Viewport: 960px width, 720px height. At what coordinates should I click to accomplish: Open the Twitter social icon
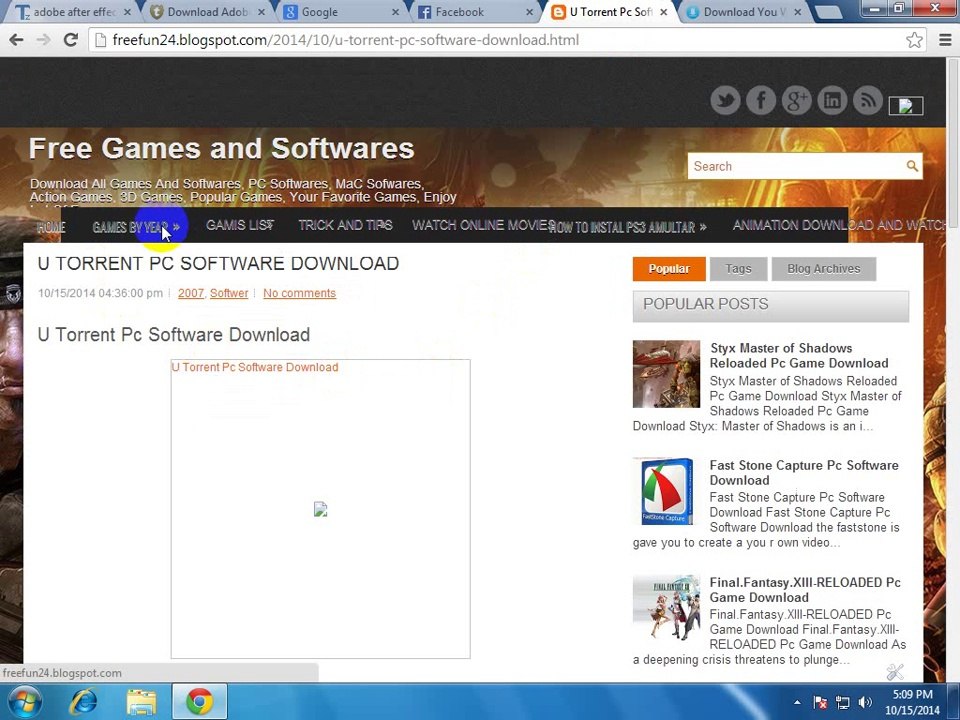pos(726,100)
